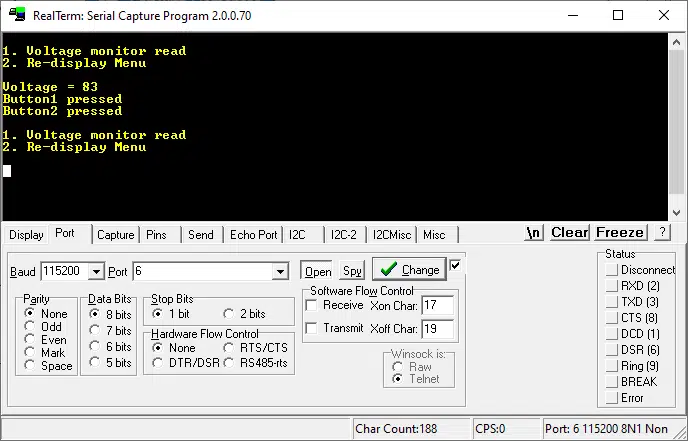Set hardware flow control to RTS/CTS
Viewport: 688px width, 441px height.
coord(256,348)
